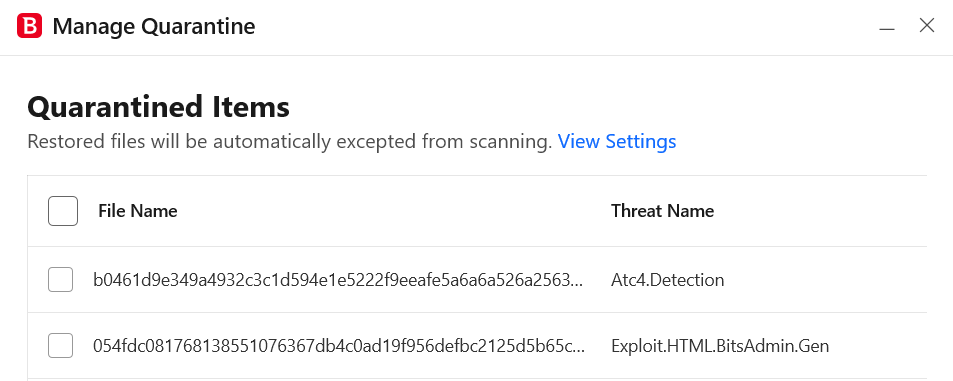The width and height of the screenshot is (953, 381).
Task: Click the Manage Quarantine window title text
Action: click(154, 27)
